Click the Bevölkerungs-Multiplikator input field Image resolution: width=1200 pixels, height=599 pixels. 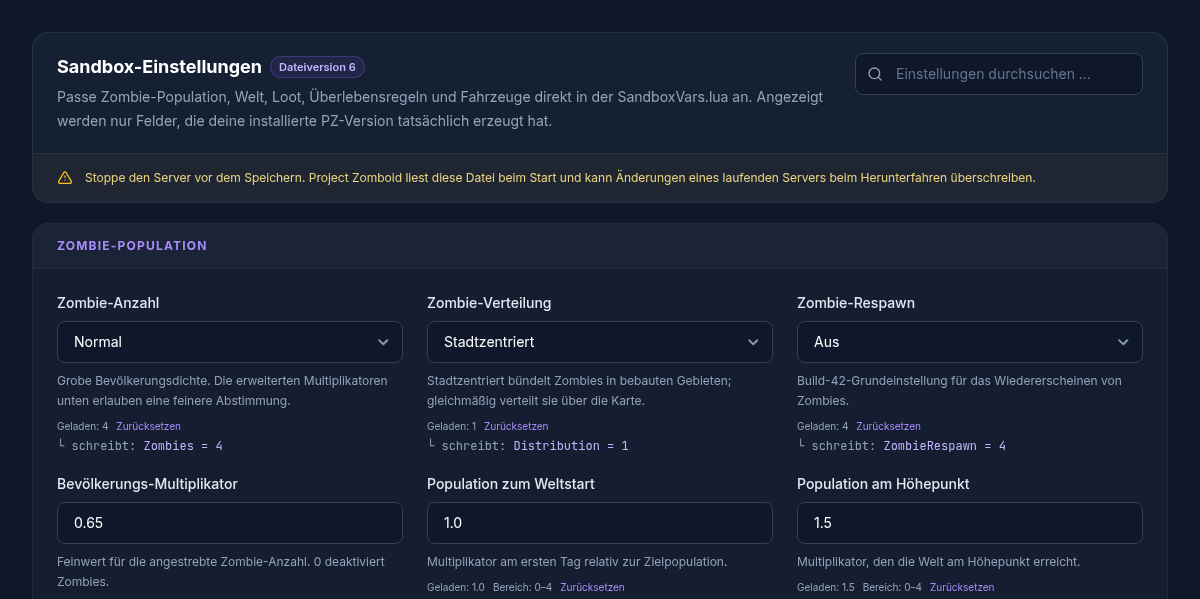(230, 523)
